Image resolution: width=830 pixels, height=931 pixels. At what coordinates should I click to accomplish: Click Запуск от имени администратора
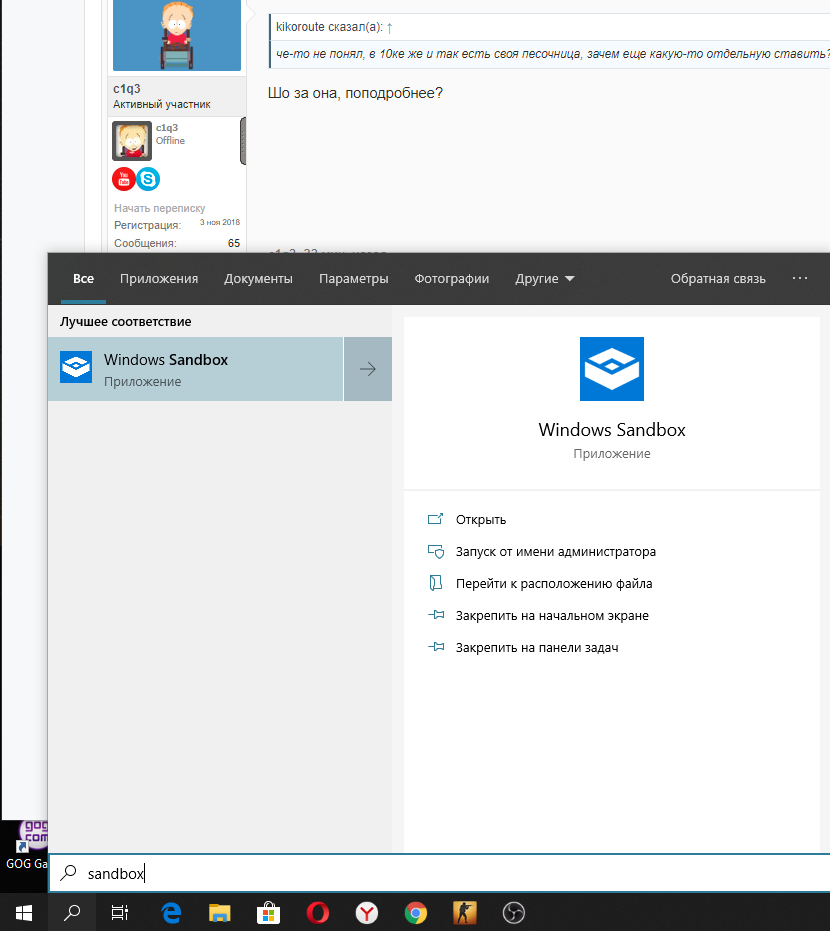(556, 552)
